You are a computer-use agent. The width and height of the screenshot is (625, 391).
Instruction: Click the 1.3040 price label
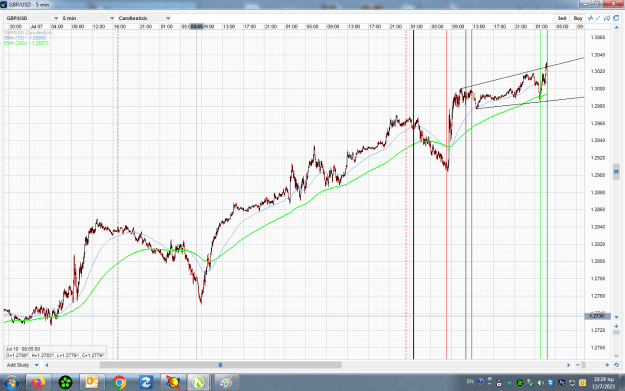coord(598,55)
